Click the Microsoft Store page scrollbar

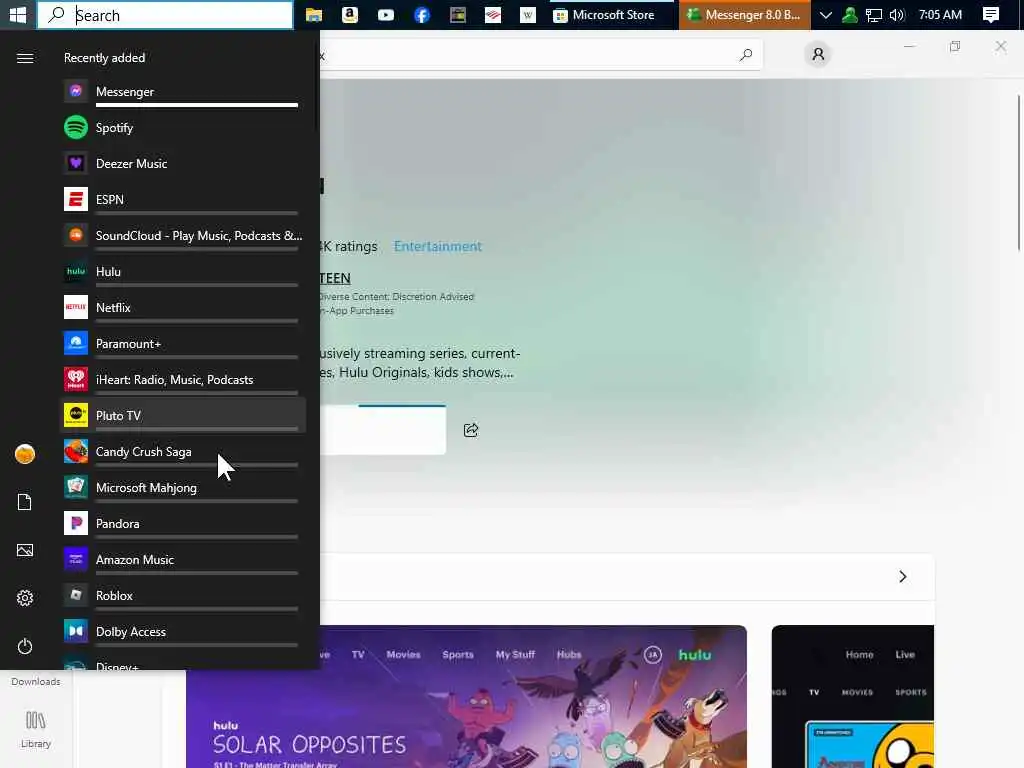[x=1019, y=172]
